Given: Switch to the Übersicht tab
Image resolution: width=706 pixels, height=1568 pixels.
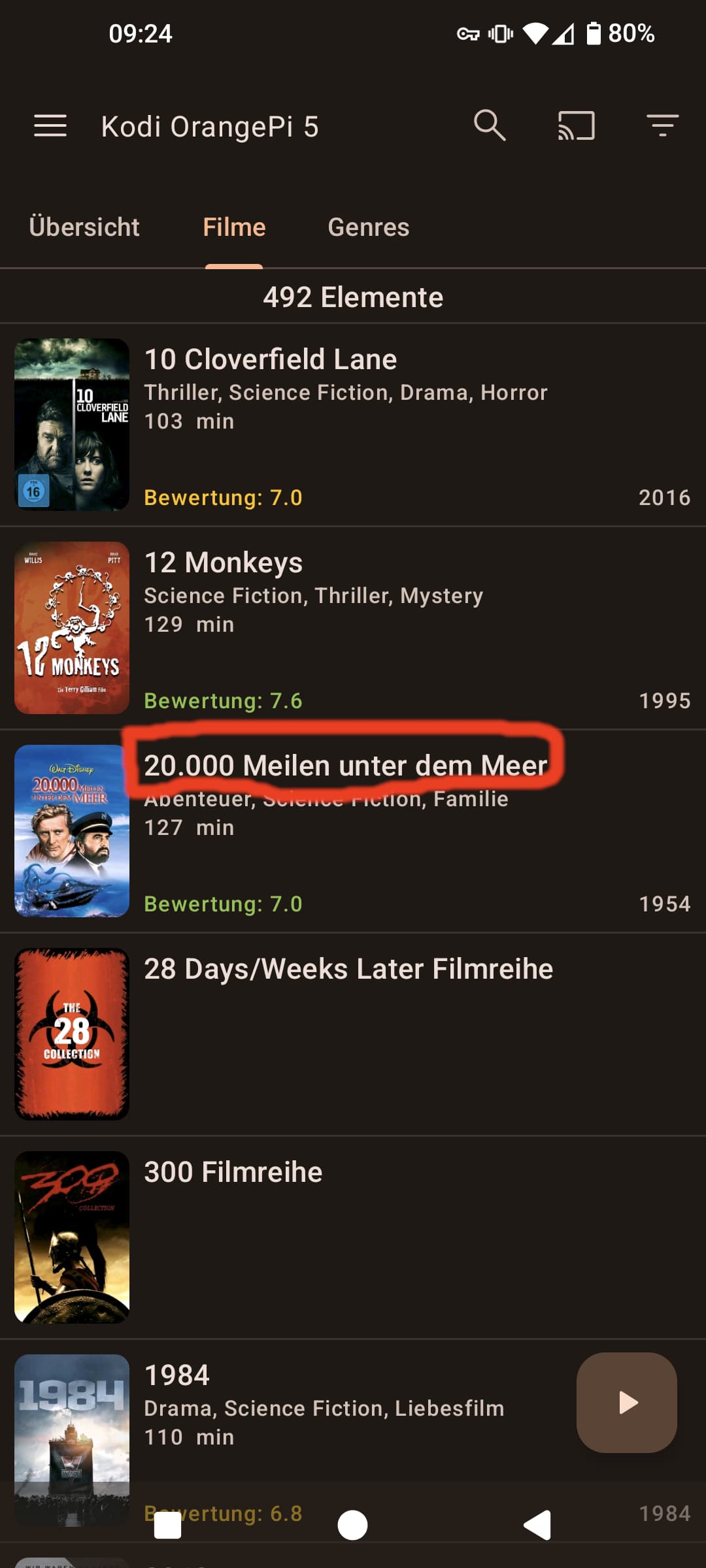Looking at the screenshot, I should [84, 227].
